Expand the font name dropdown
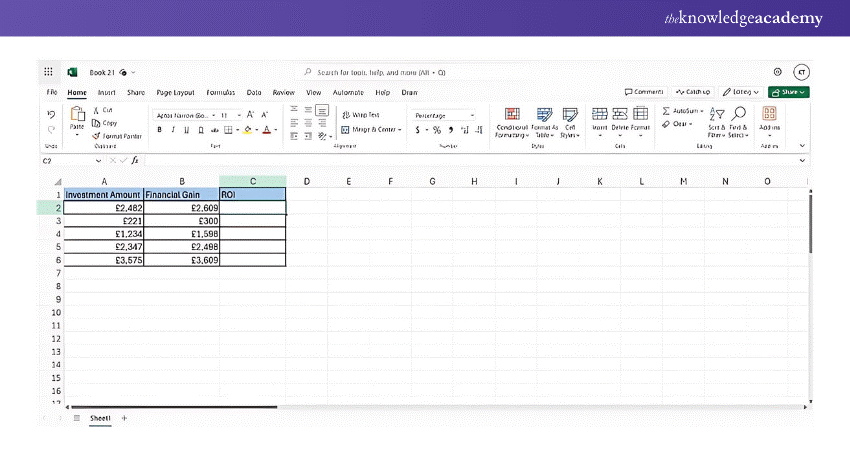 click(211, 115)
